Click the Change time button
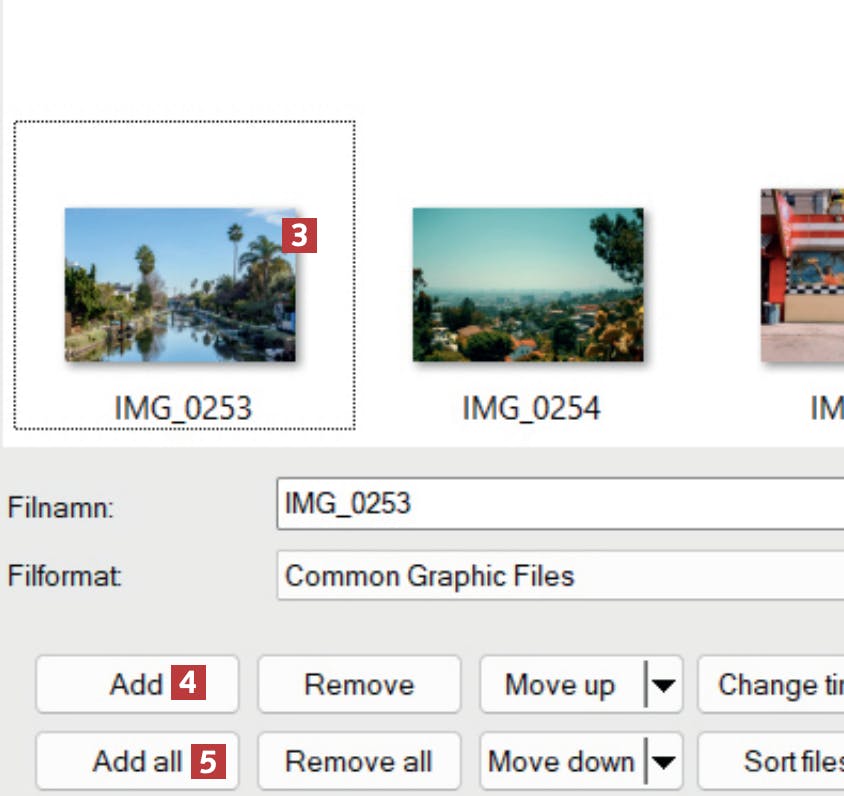 pyautogui.click(x=770, y=685)
